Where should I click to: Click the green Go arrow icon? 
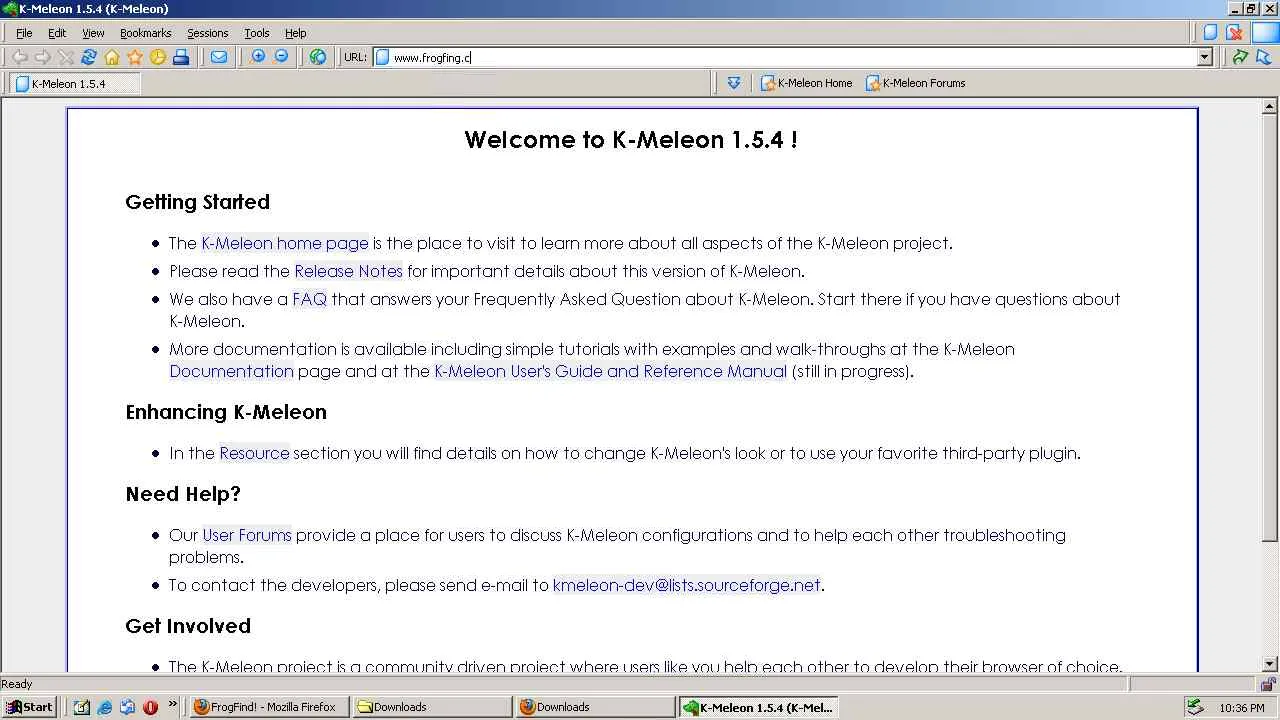1240,57
